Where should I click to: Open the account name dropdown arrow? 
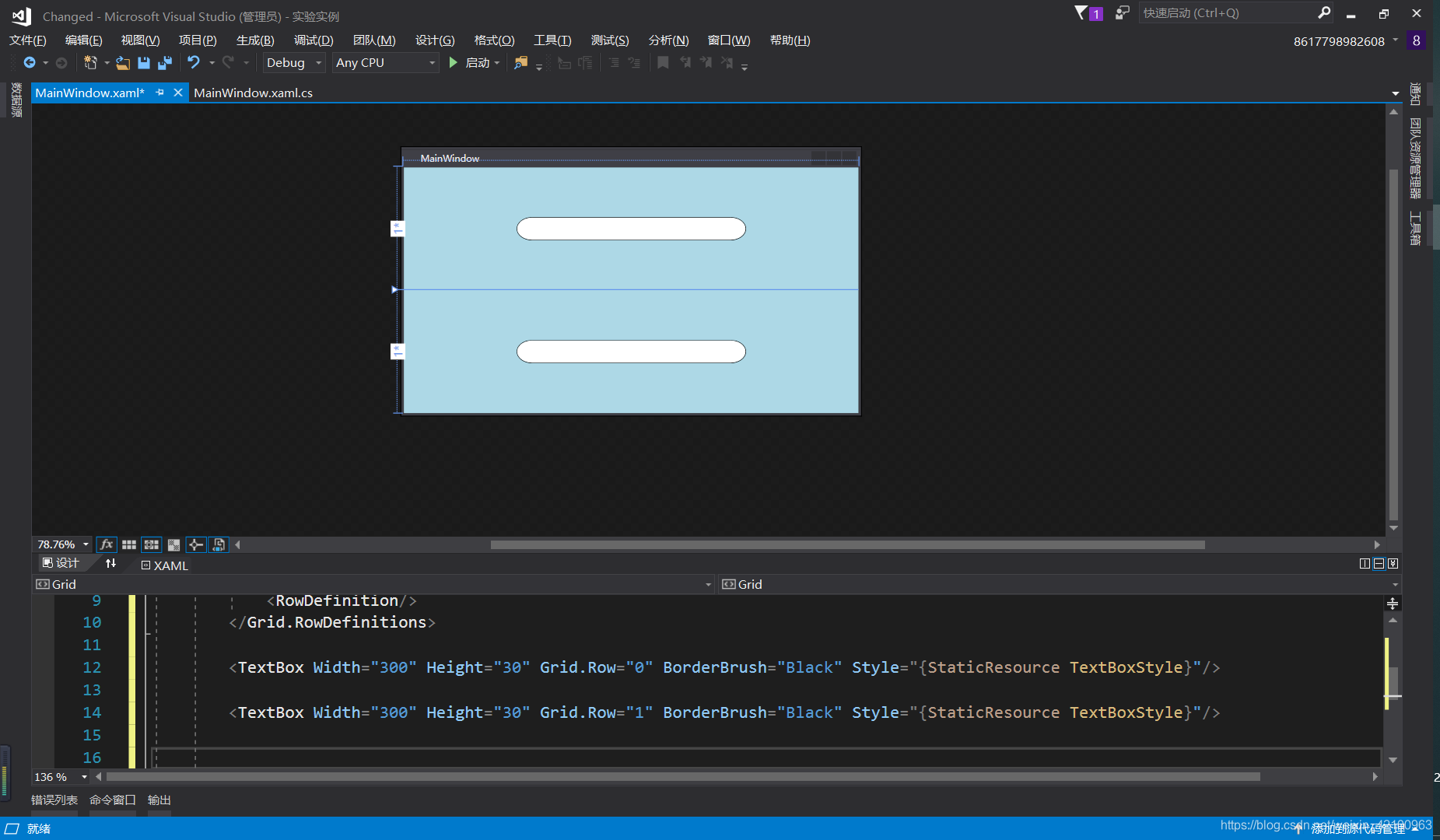click(1395, 40)
